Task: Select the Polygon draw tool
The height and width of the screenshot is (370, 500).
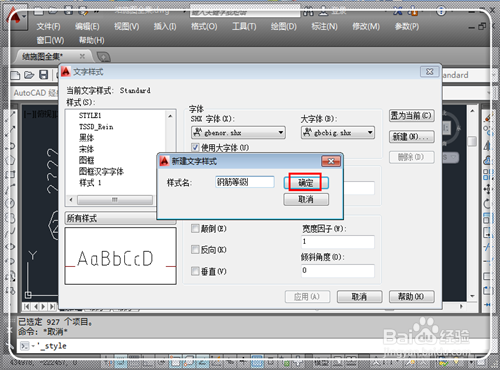Action: (10, 160)
